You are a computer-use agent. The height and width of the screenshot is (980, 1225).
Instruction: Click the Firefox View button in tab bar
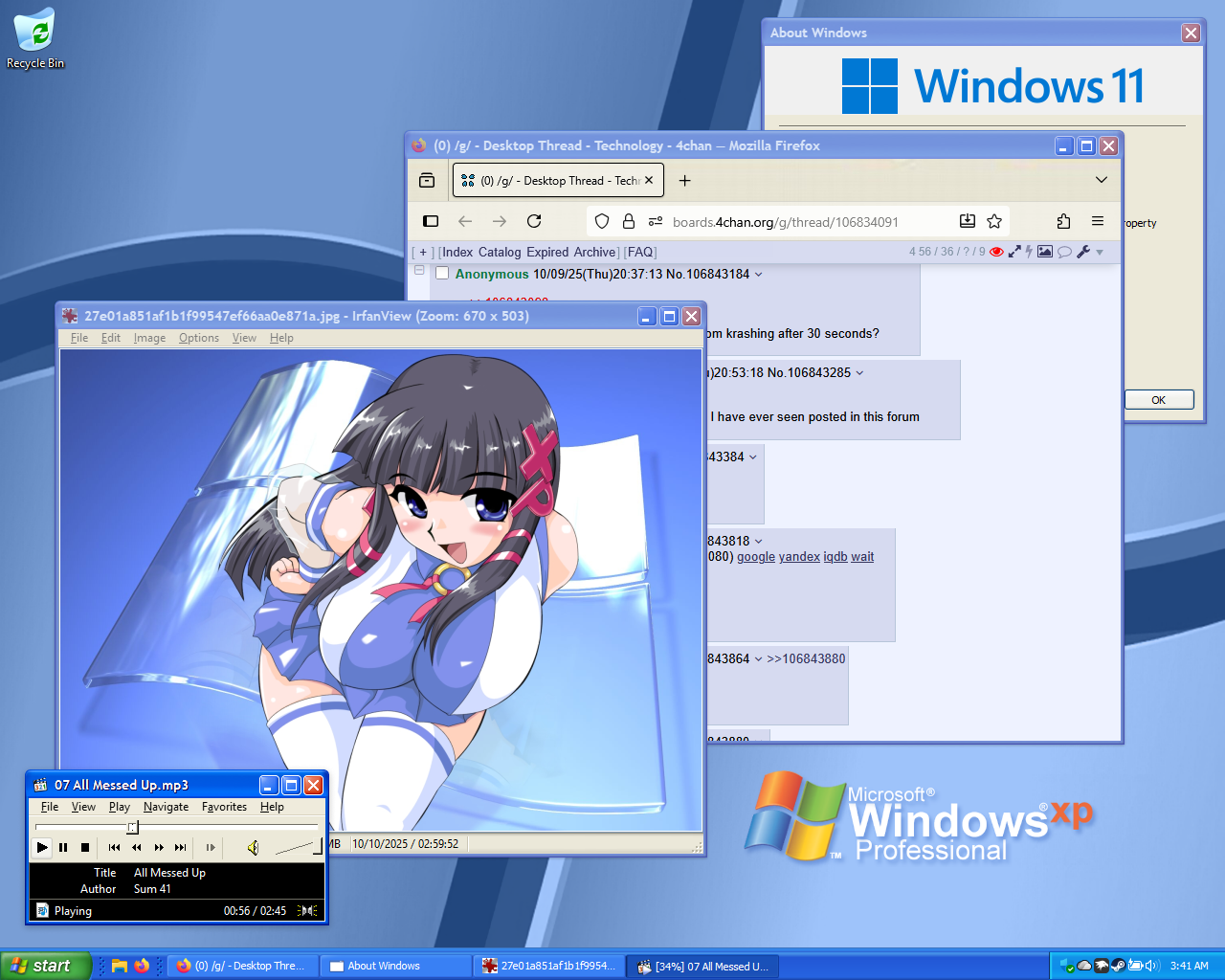(x=427, y=180)
